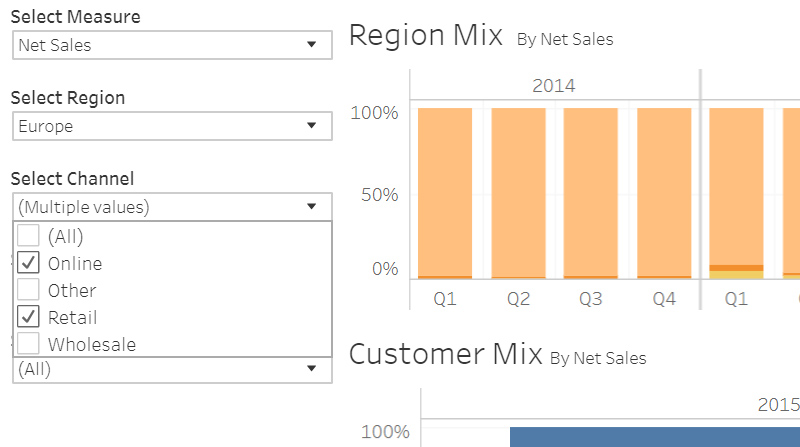Click the 2014 Q2 orange bar
Screen dimensions: 800x447
(518, 190)
